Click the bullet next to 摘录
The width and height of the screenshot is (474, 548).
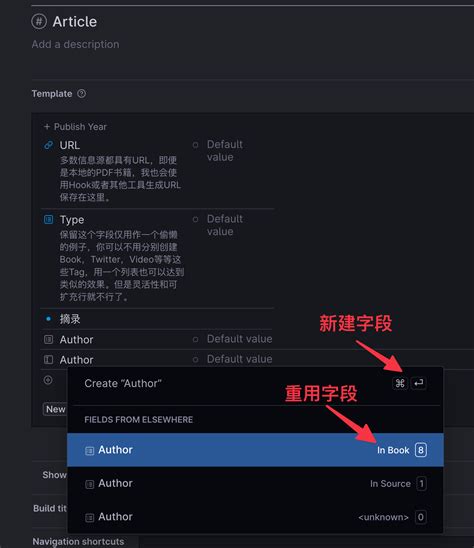click(48, 319)
